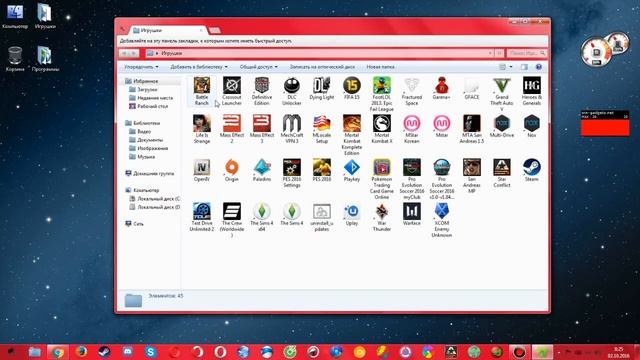
Task: Select the DLC Unlocker icon
Action: click(x=292, y=91)
